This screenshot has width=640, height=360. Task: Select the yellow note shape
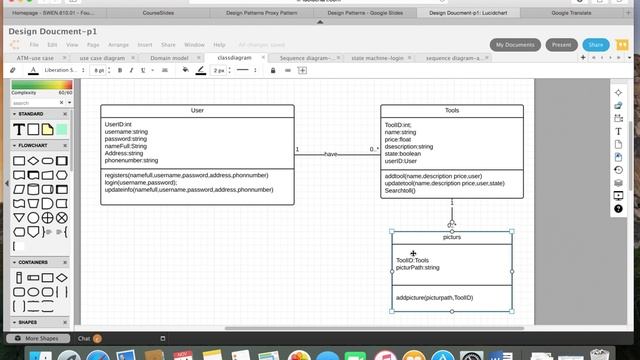47,130
